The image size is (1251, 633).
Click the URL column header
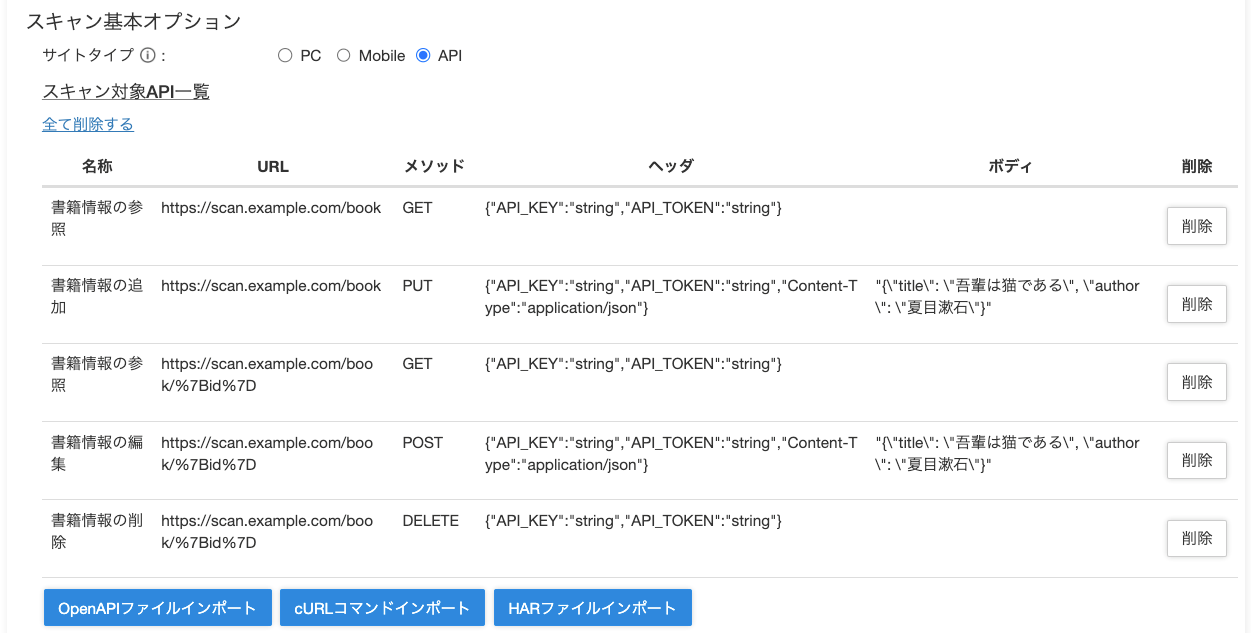pos(273,166)
